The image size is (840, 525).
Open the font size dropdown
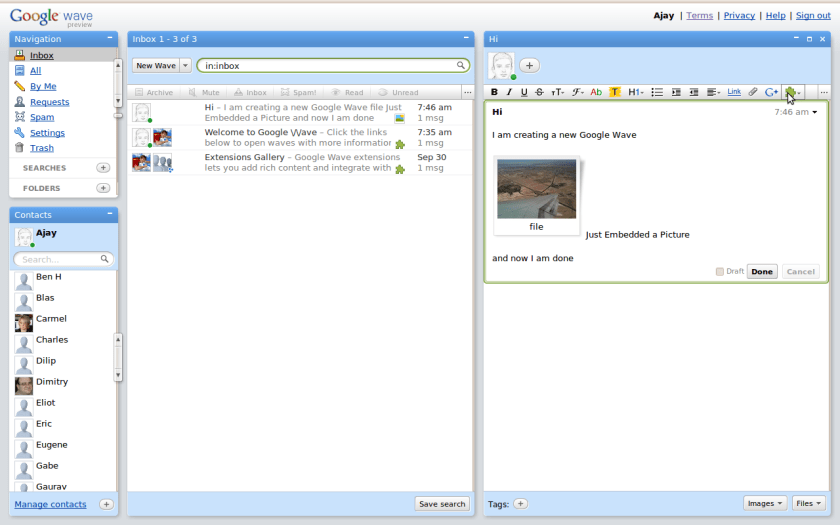tap(558, 92)
